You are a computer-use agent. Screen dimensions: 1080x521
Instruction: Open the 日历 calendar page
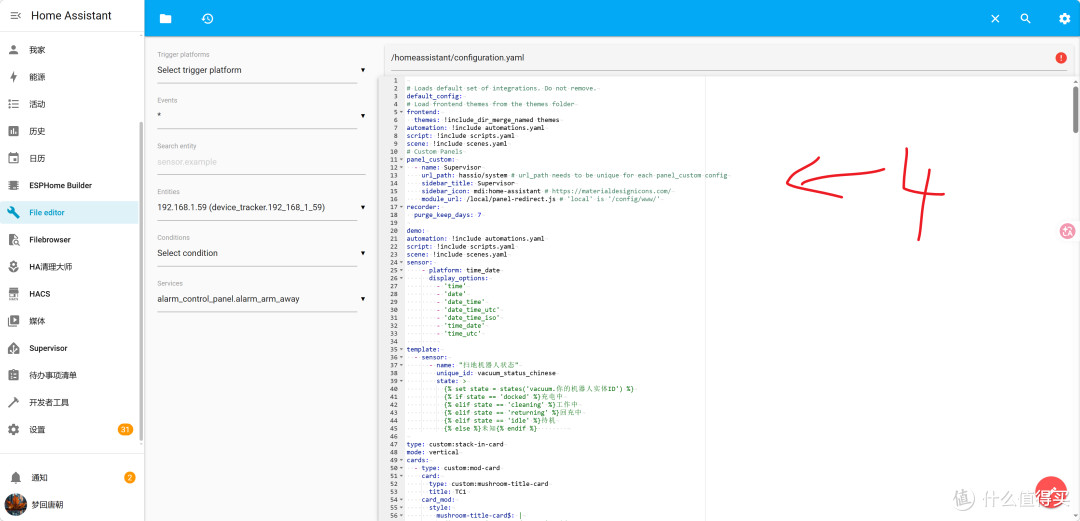click(x=69, y=159)
